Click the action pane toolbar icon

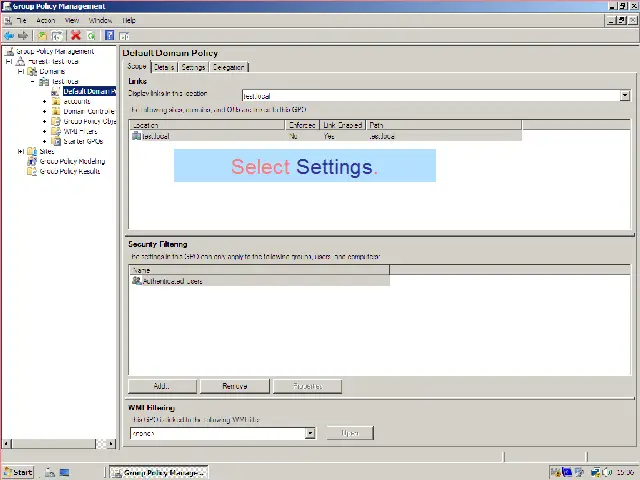click(124, 36)
